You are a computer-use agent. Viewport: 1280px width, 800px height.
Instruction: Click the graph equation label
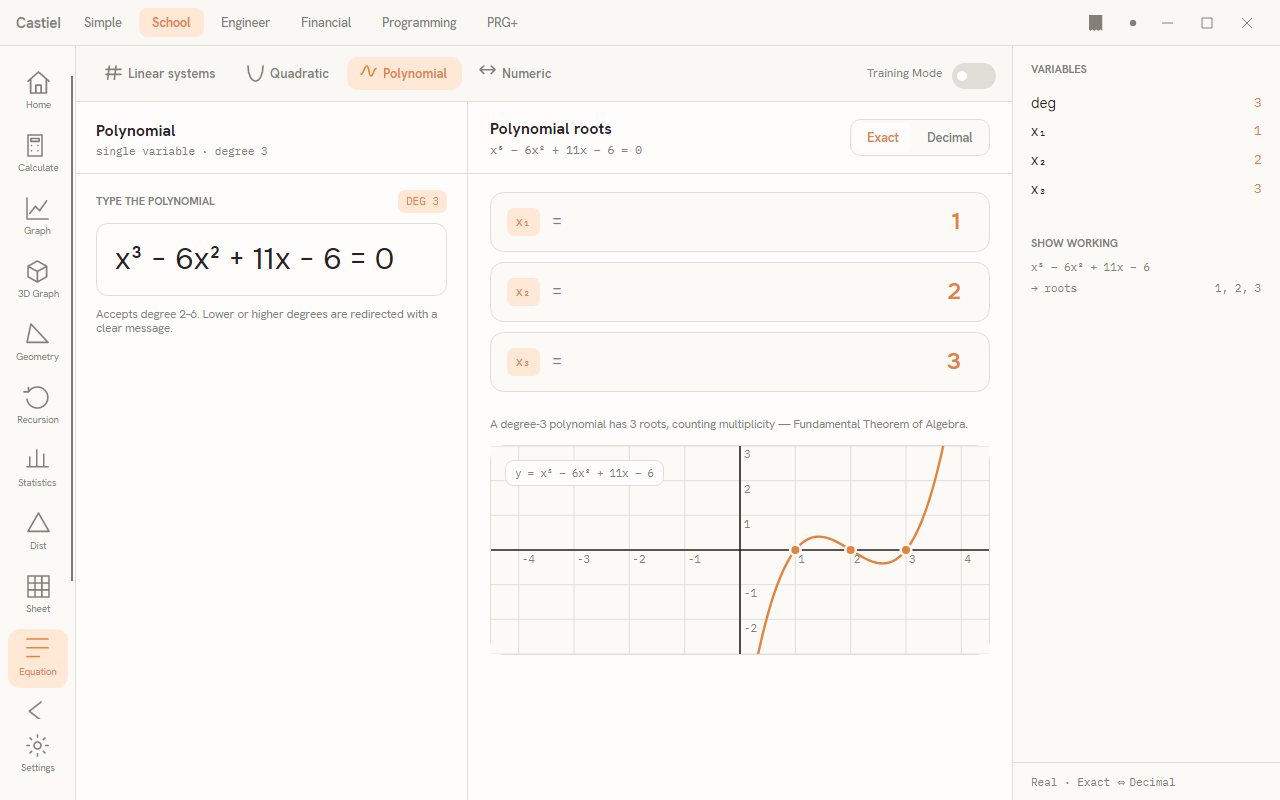tap(584, 473)
